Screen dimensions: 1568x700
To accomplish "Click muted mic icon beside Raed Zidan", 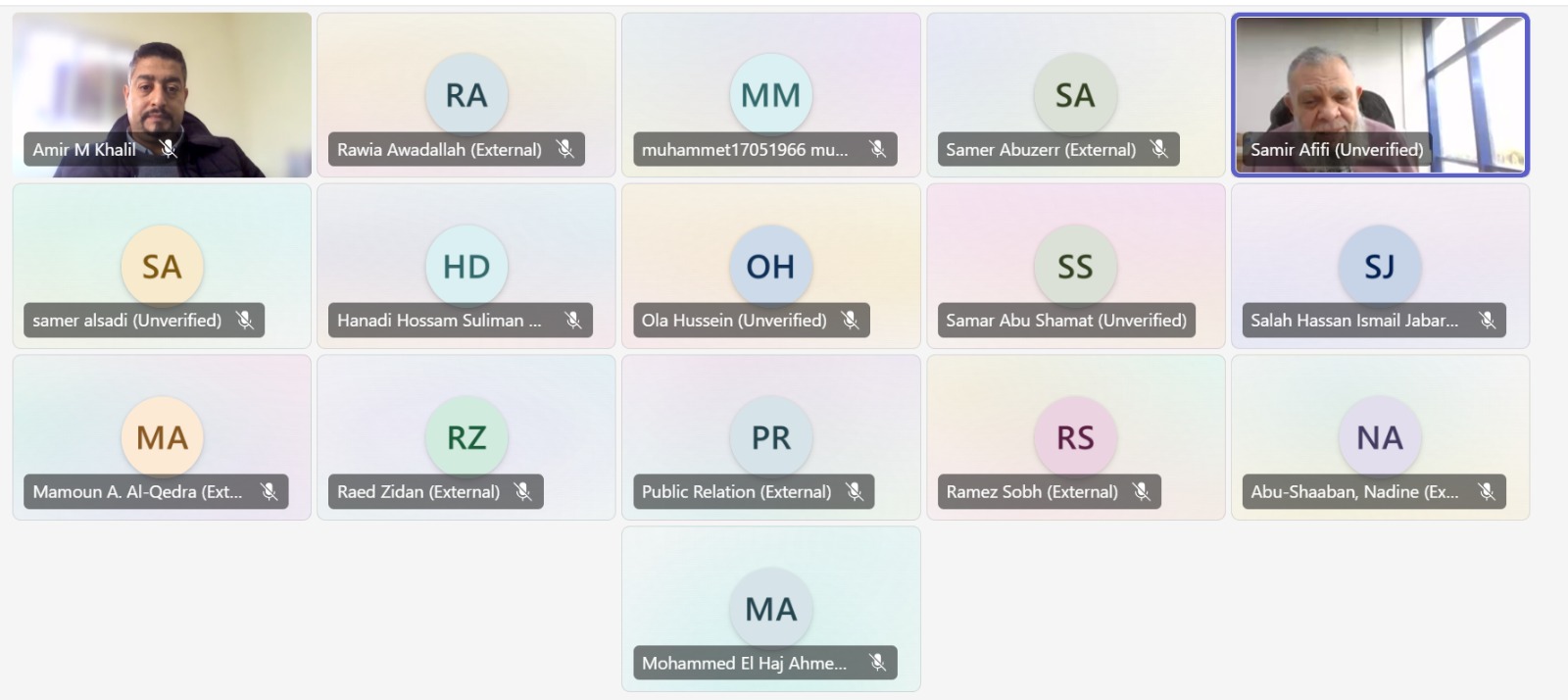I will click(523, 491).
